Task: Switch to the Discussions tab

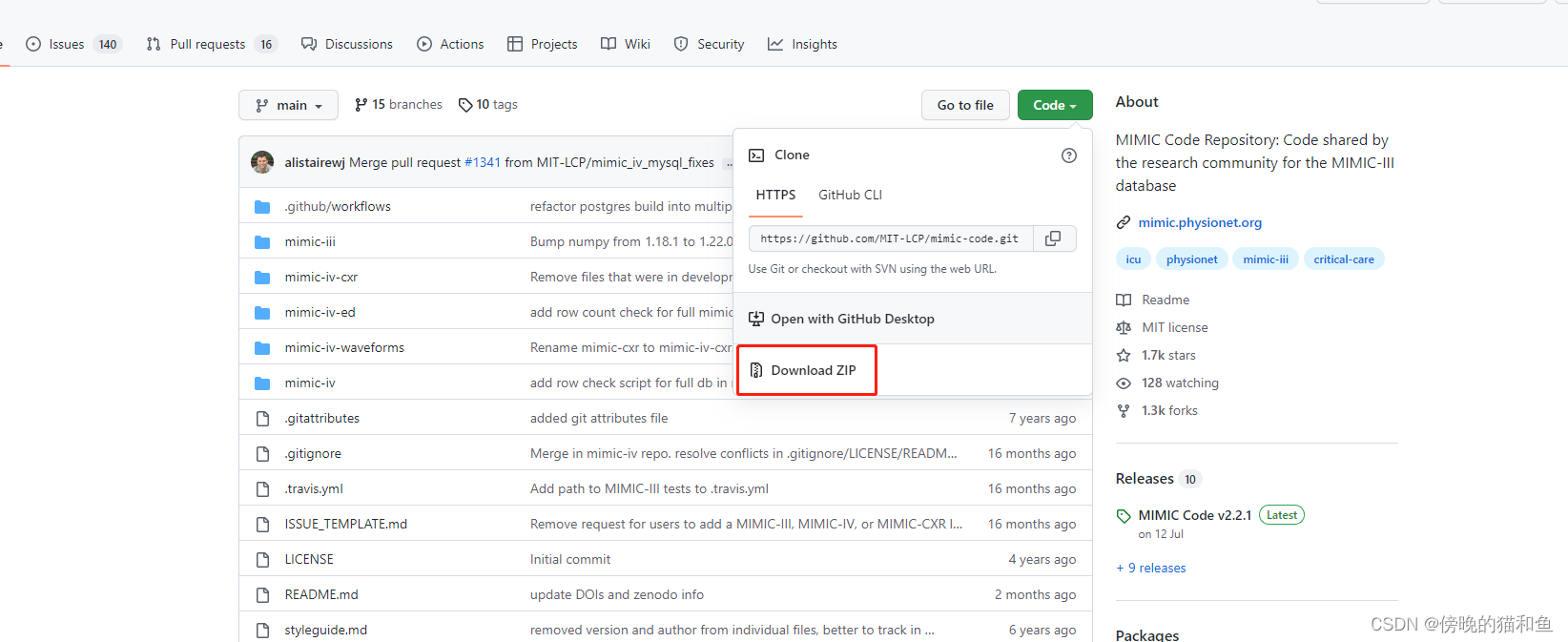Action: [347, 44]
